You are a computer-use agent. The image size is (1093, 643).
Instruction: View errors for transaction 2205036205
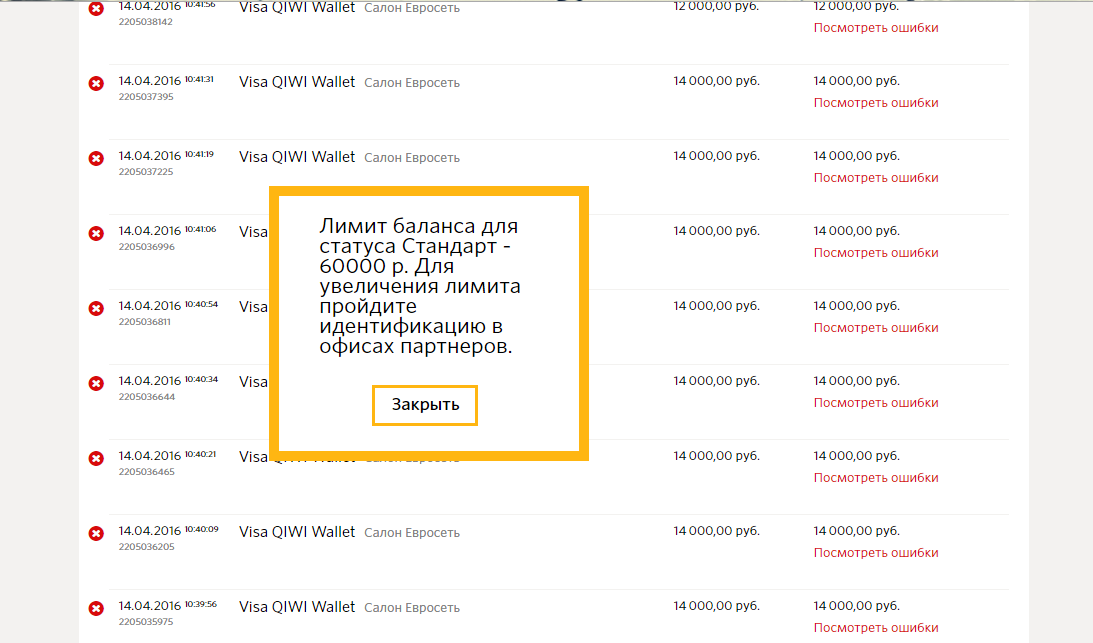click(x=876, y=552)
